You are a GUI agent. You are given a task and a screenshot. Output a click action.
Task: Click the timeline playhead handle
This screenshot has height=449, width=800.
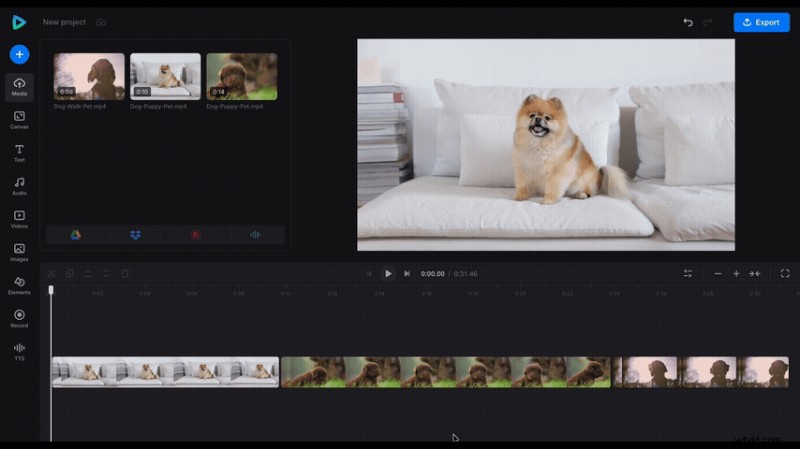tap(51, 290)
